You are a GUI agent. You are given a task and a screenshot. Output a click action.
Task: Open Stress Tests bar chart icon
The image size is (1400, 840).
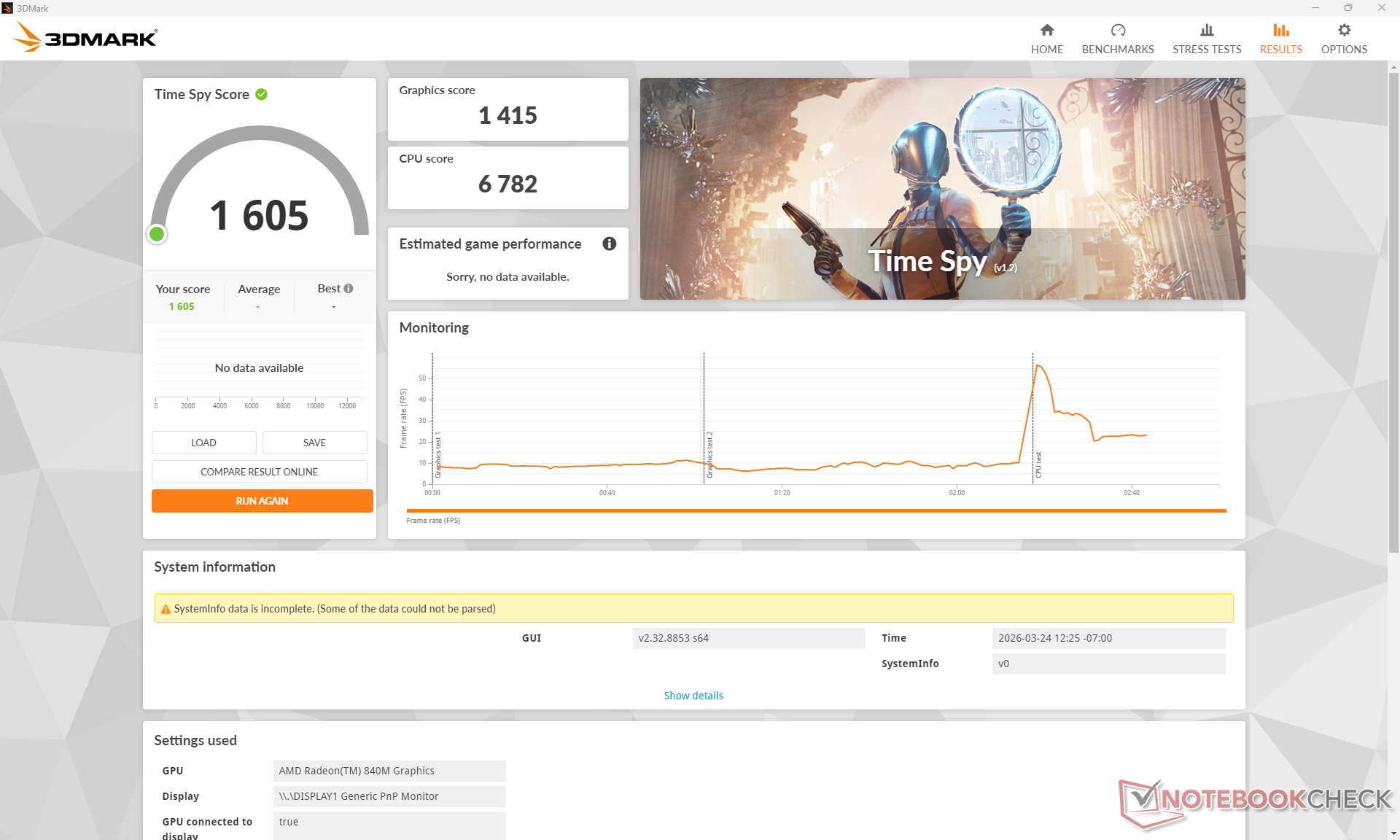tap(1206, 30)
